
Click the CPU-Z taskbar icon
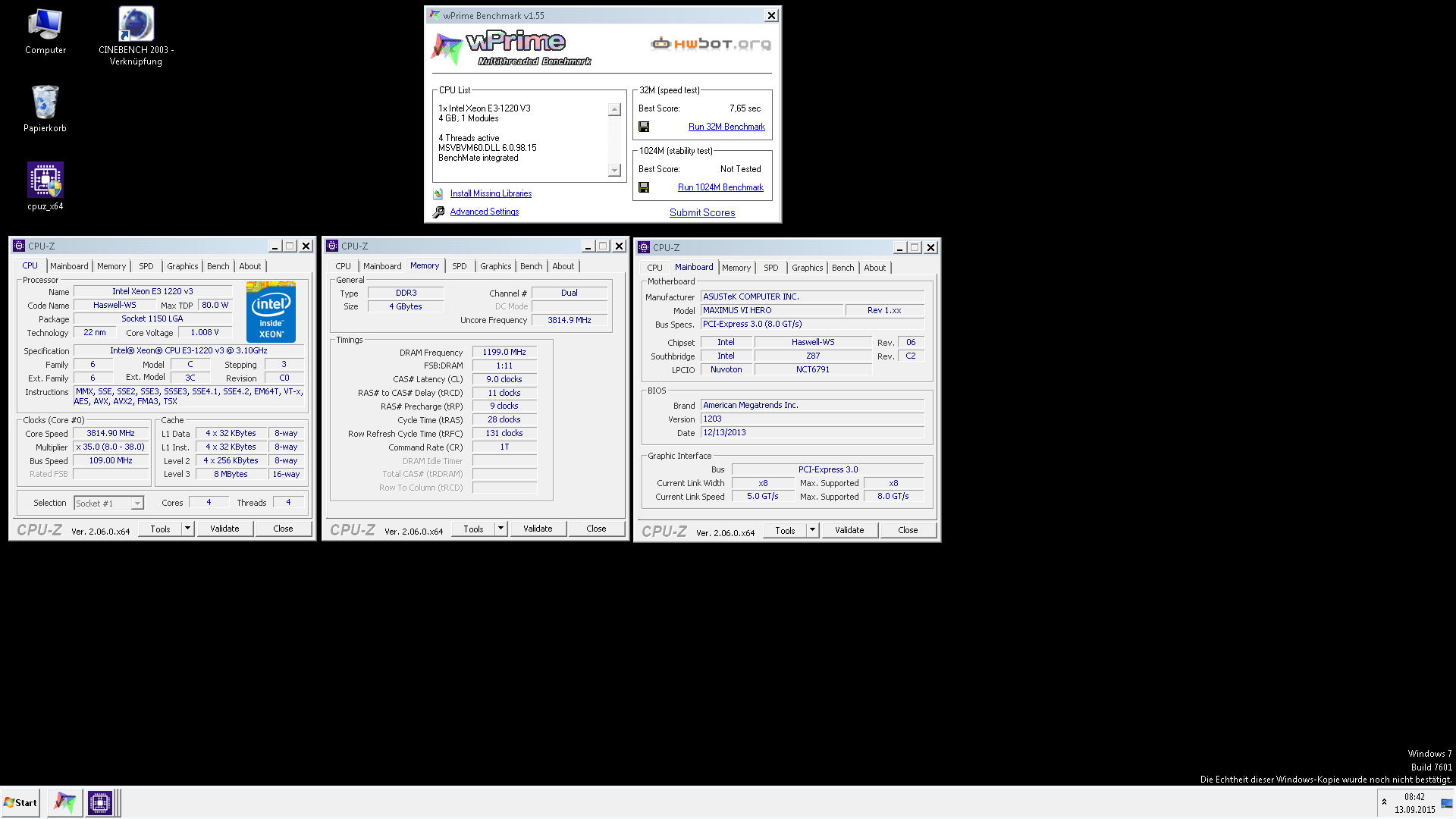coord(99,802)
